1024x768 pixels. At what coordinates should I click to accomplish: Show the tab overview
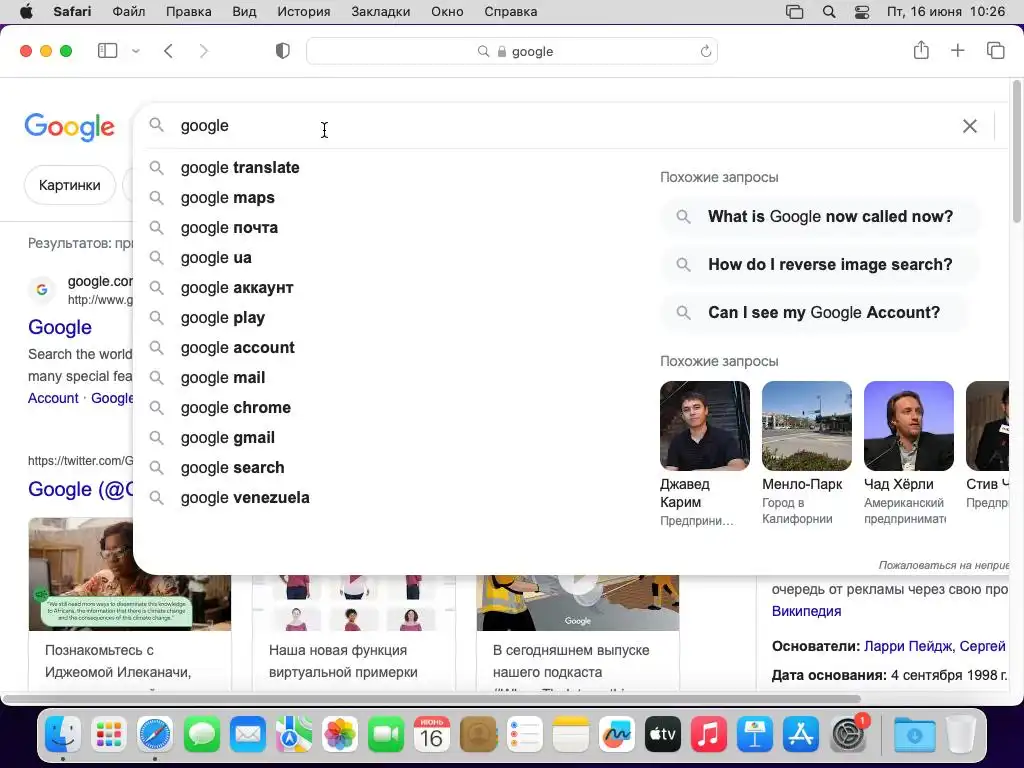(995, 50)
